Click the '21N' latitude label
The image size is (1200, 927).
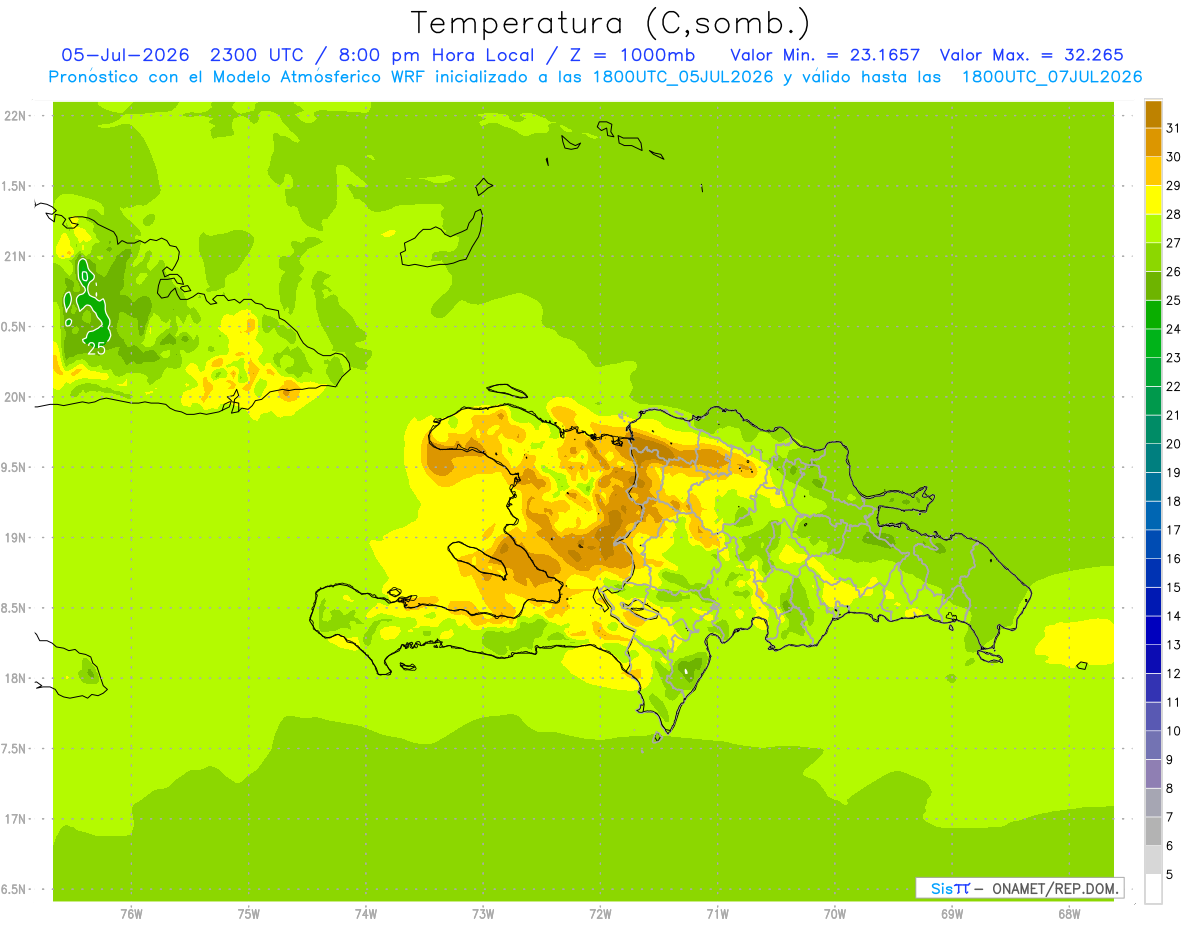(16, 256)
